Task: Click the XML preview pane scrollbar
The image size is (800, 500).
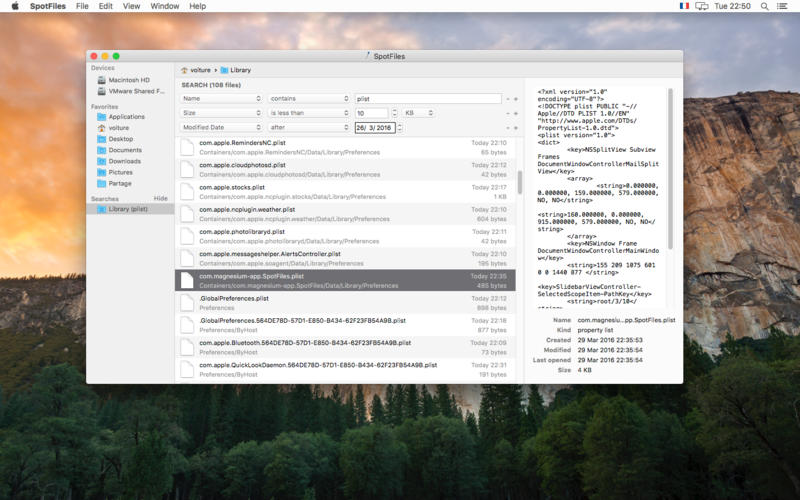Action: pyautogui.click(x=670, y=168)
